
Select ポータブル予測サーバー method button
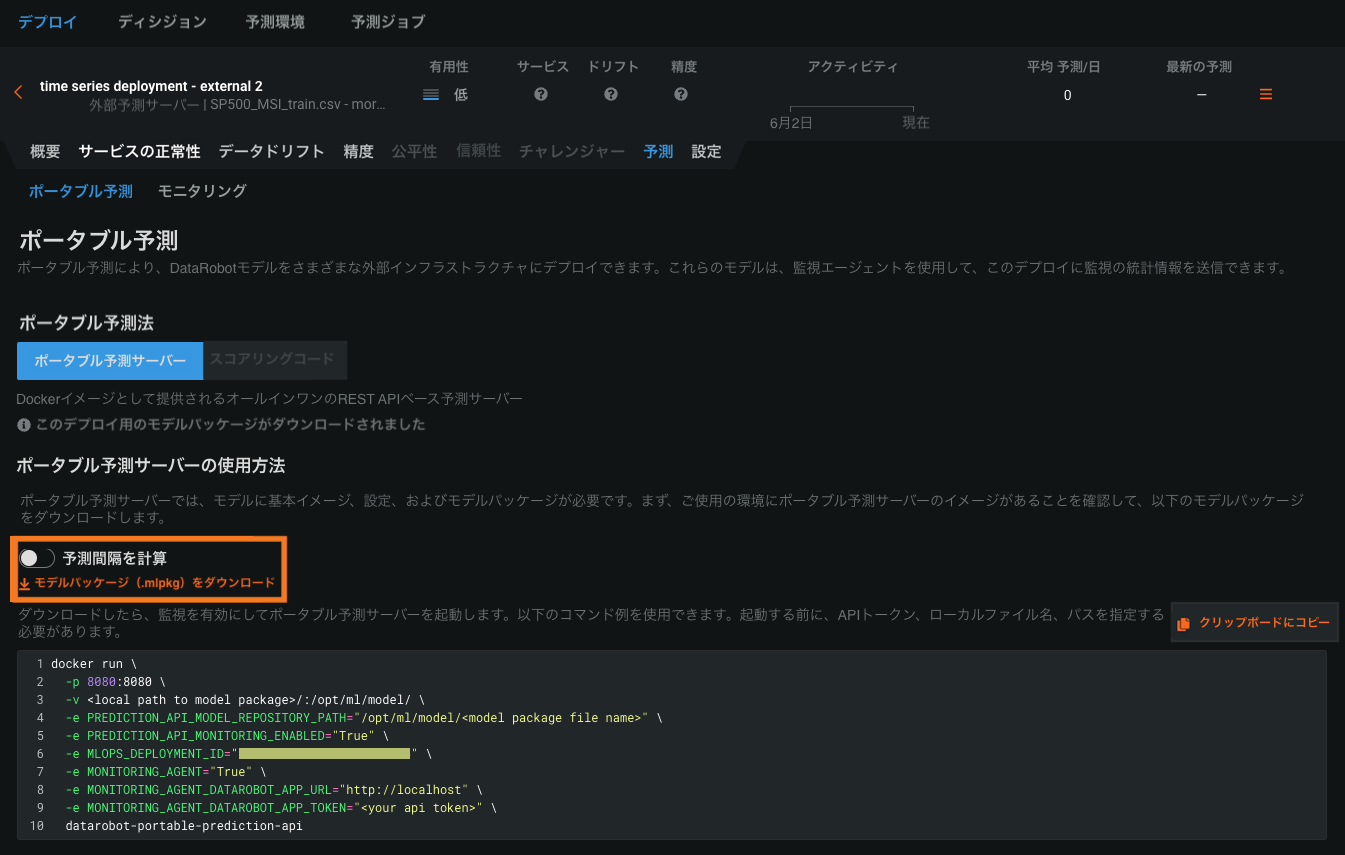(x=110, y=361)
